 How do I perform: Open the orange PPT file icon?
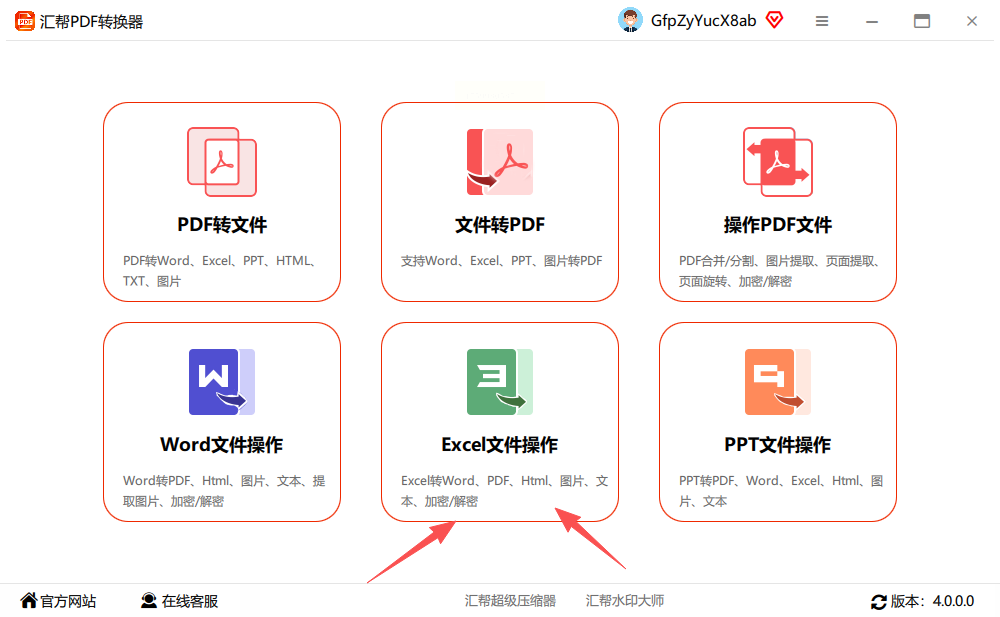[x=777, y=382]
